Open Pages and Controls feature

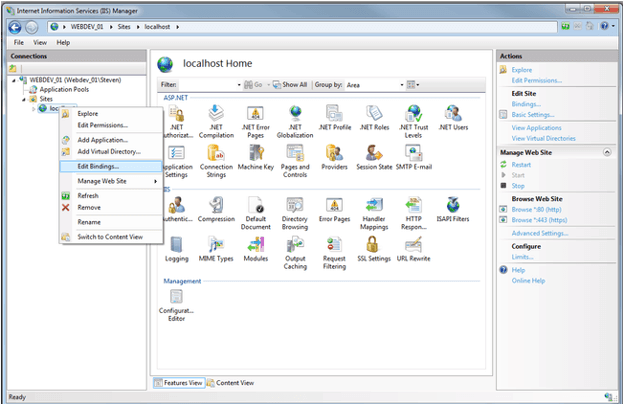pyautogui.click(x=295, y=160)
